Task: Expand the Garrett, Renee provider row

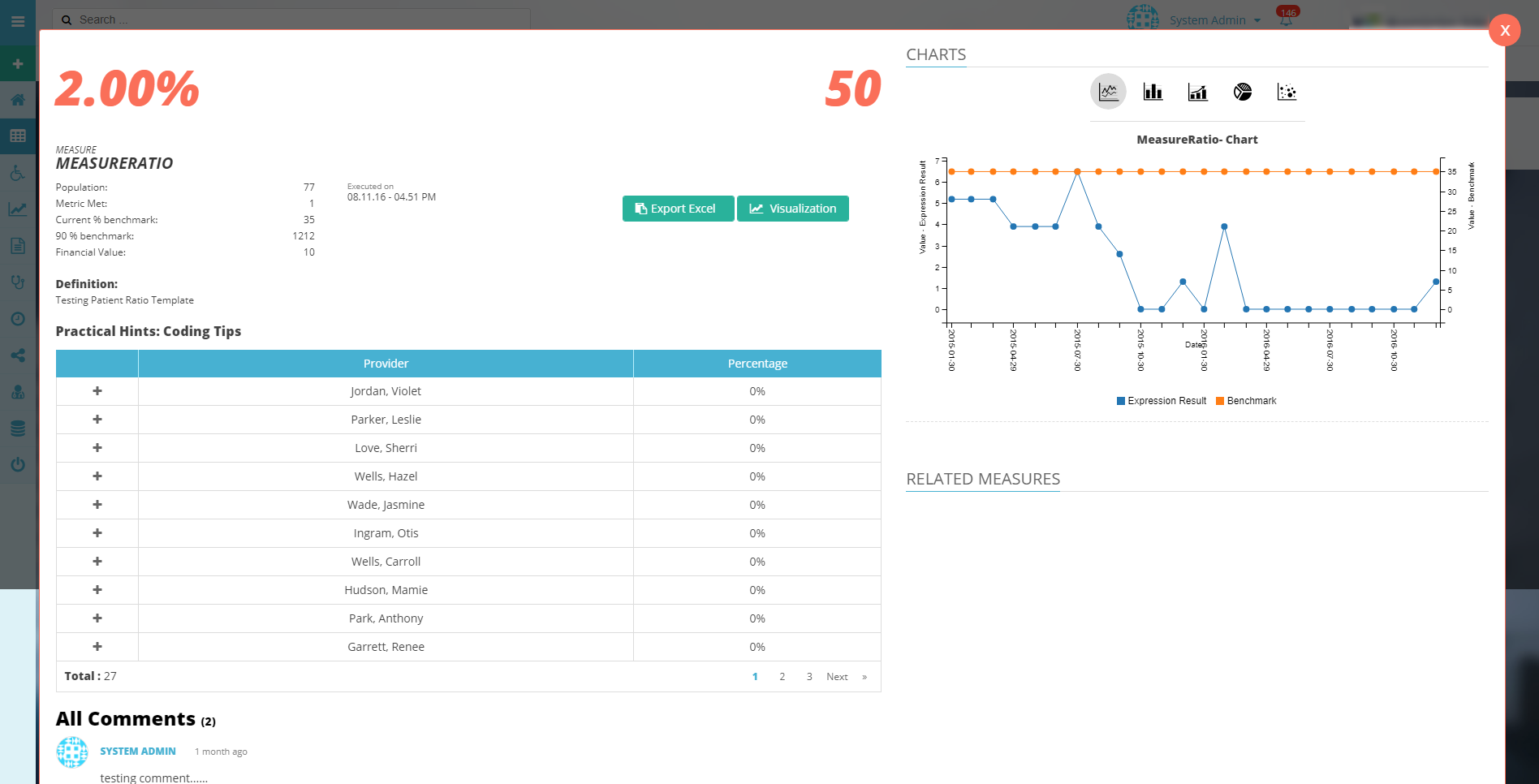Action: [x=97, y=647]
